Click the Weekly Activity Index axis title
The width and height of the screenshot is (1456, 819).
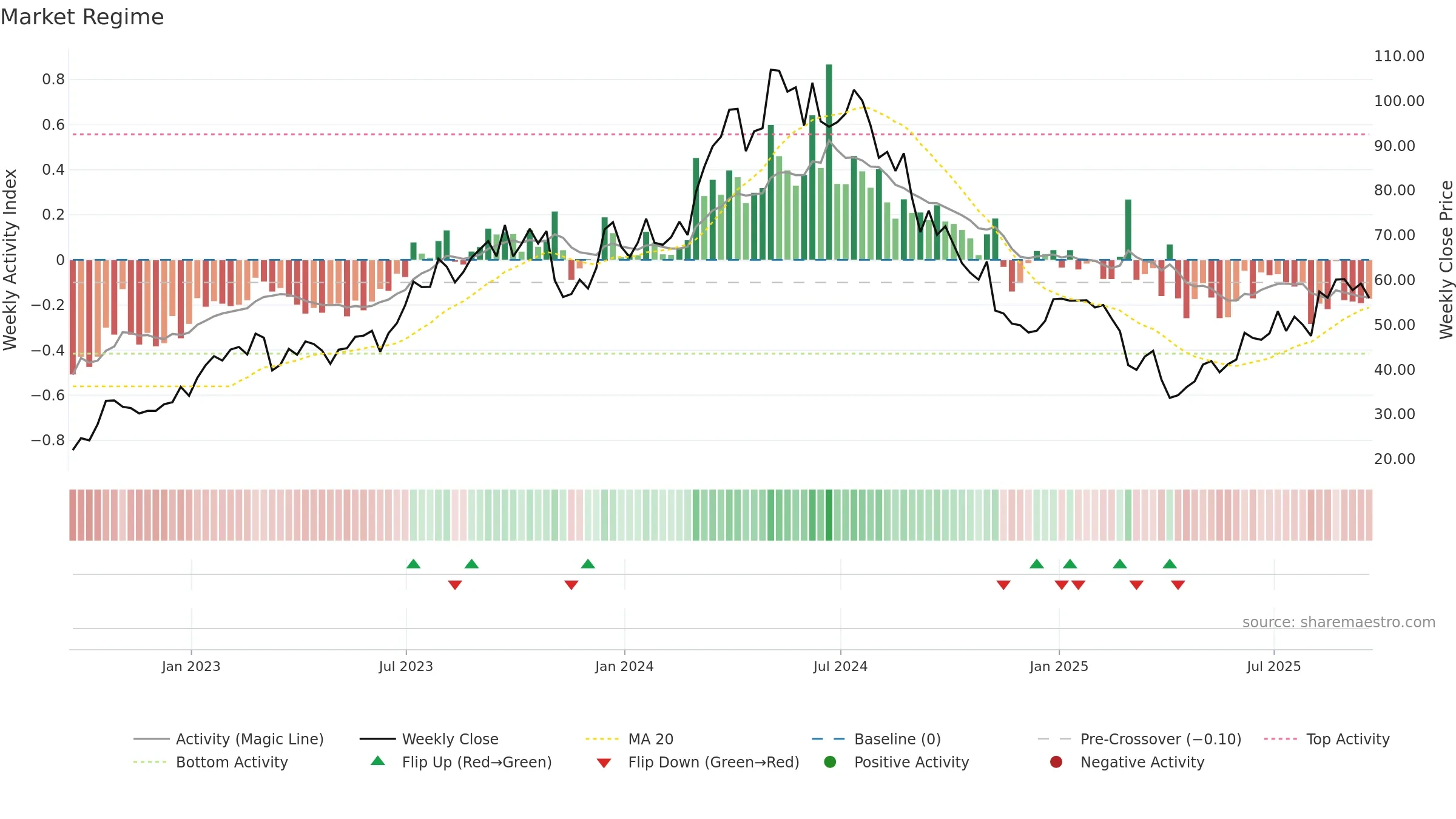(10, 260)
